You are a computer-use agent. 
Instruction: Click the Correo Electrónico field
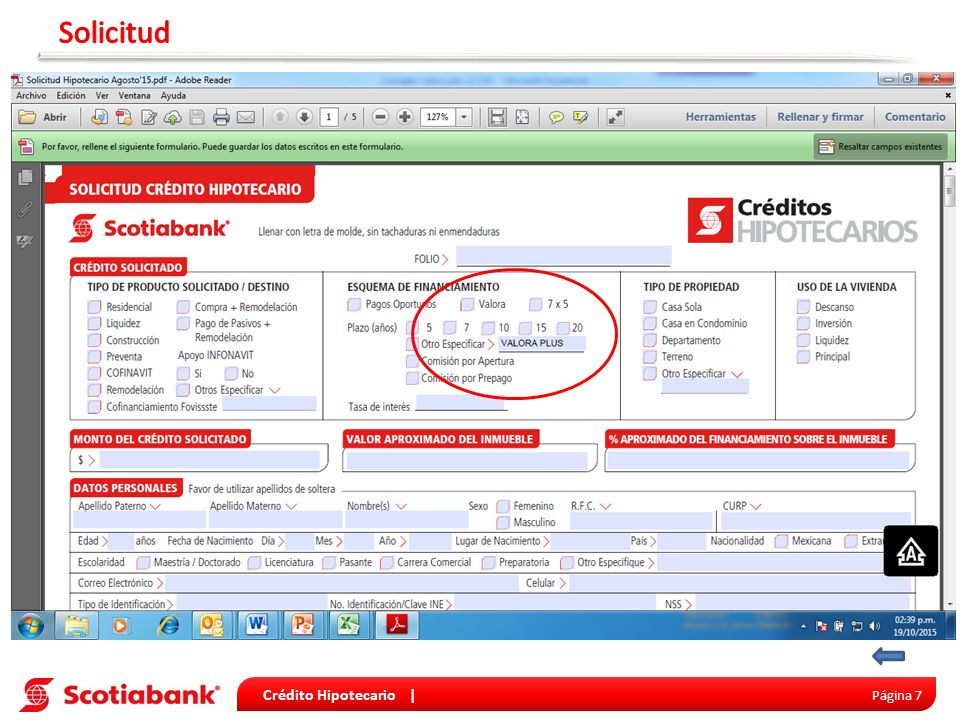342,583
